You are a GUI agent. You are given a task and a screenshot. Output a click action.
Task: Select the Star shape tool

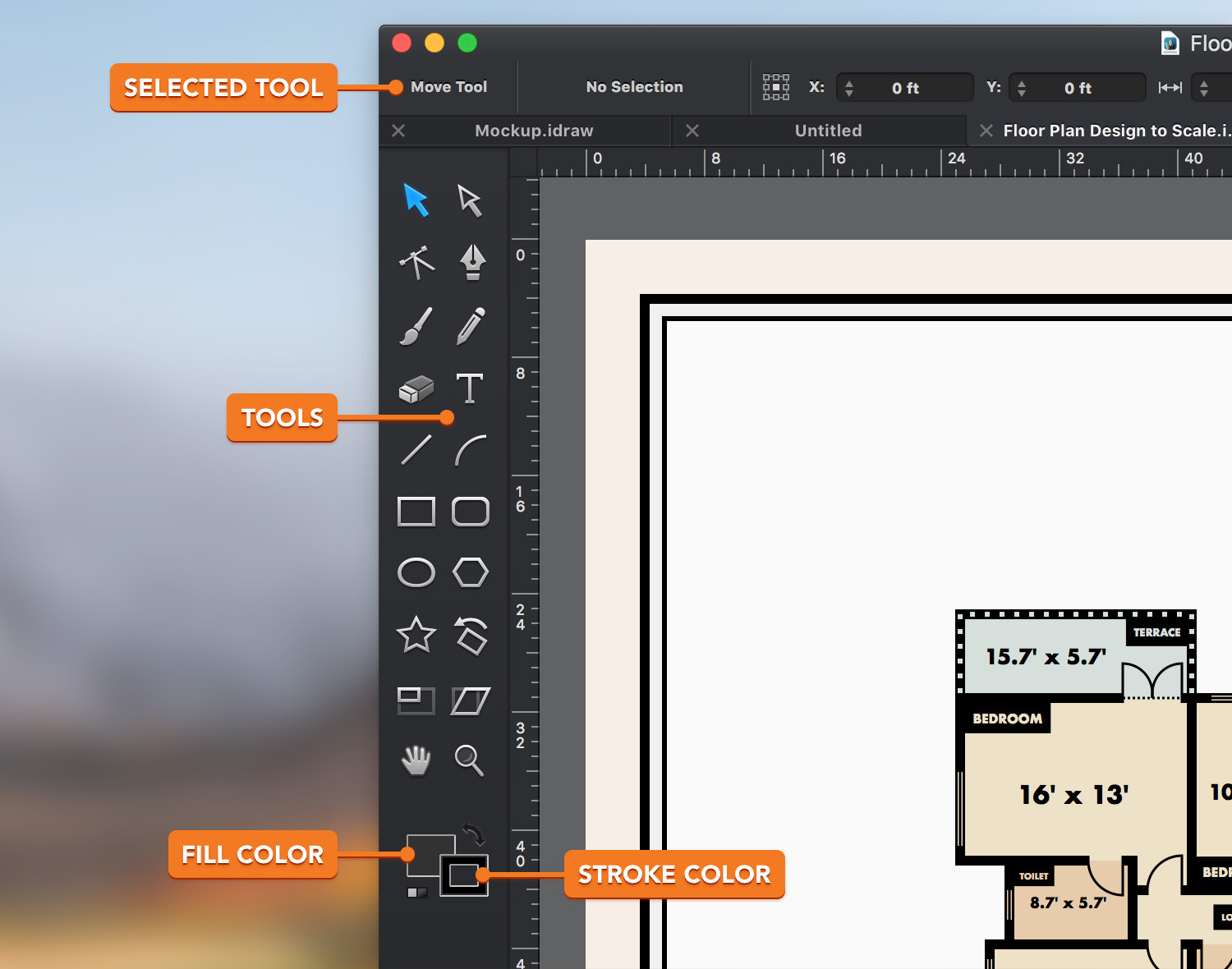point(416,635)
